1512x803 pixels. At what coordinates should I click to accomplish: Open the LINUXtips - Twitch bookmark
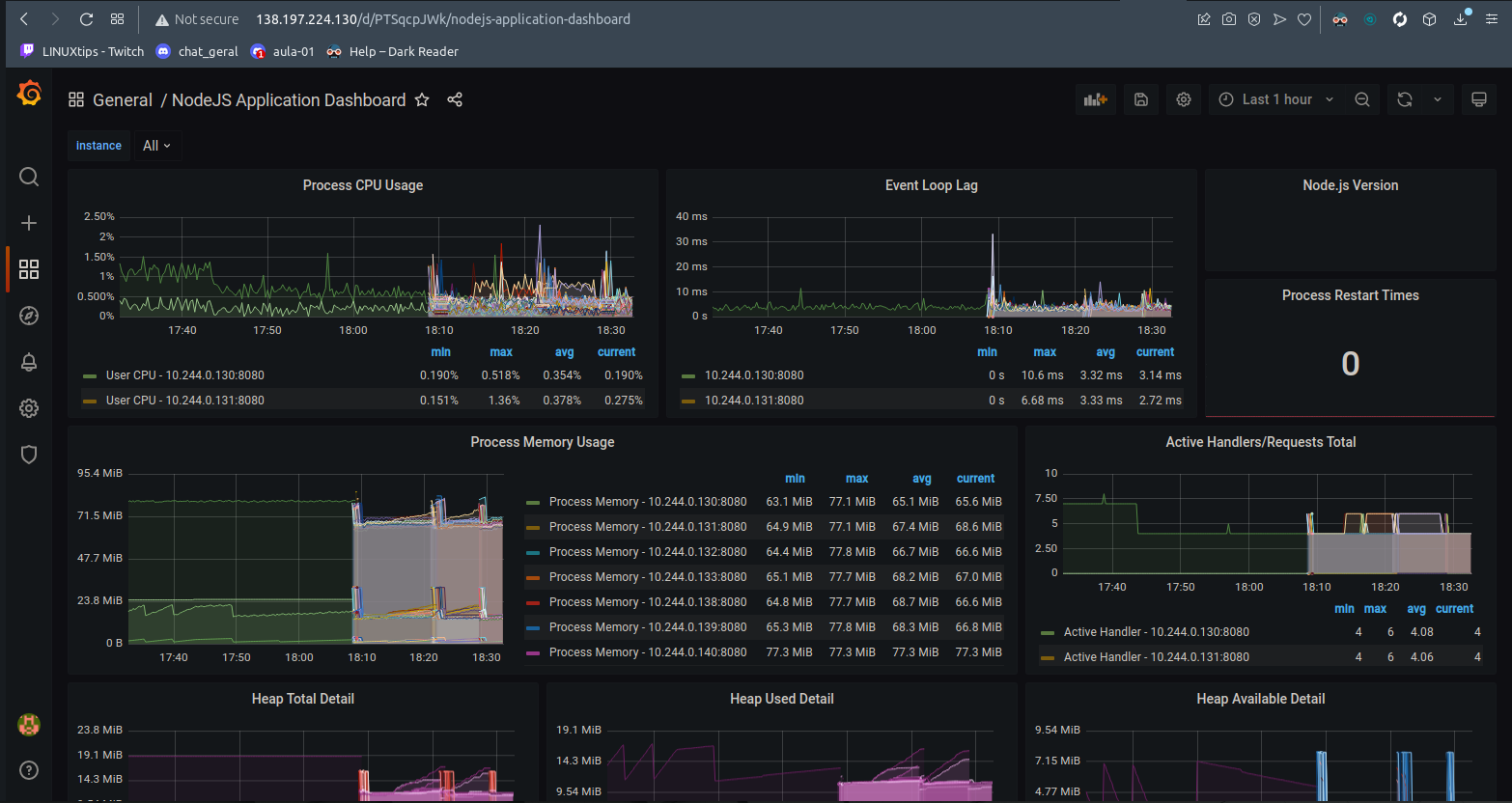click(82, 51)
